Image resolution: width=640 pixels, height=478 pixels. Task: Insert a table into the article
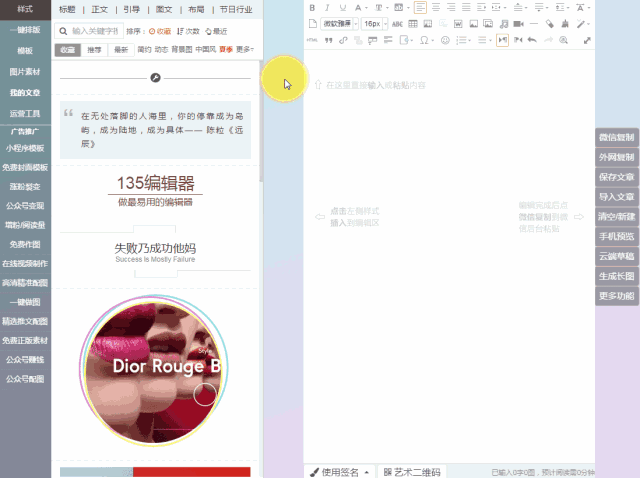tap(413, 24)
